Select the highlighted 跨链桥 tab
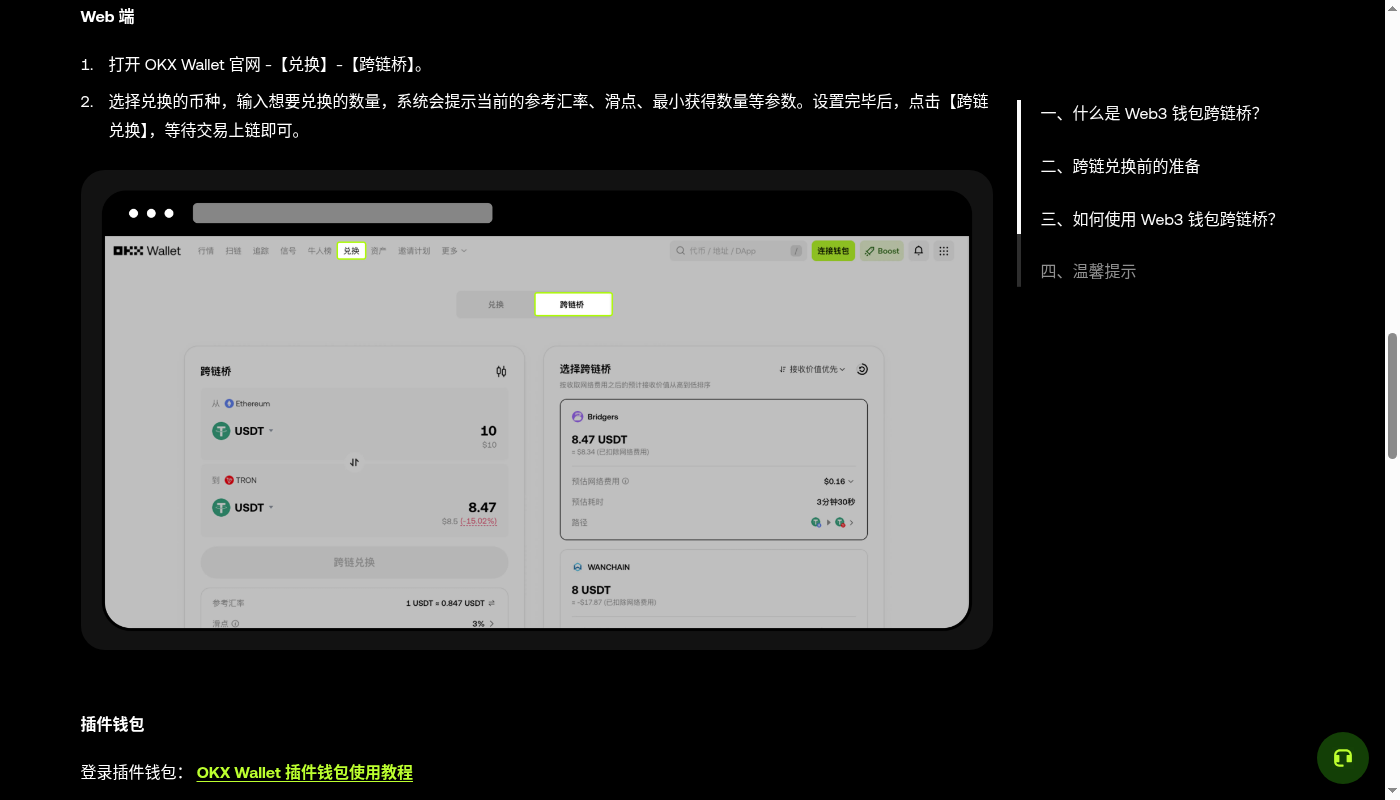 [x=573, y=304]
